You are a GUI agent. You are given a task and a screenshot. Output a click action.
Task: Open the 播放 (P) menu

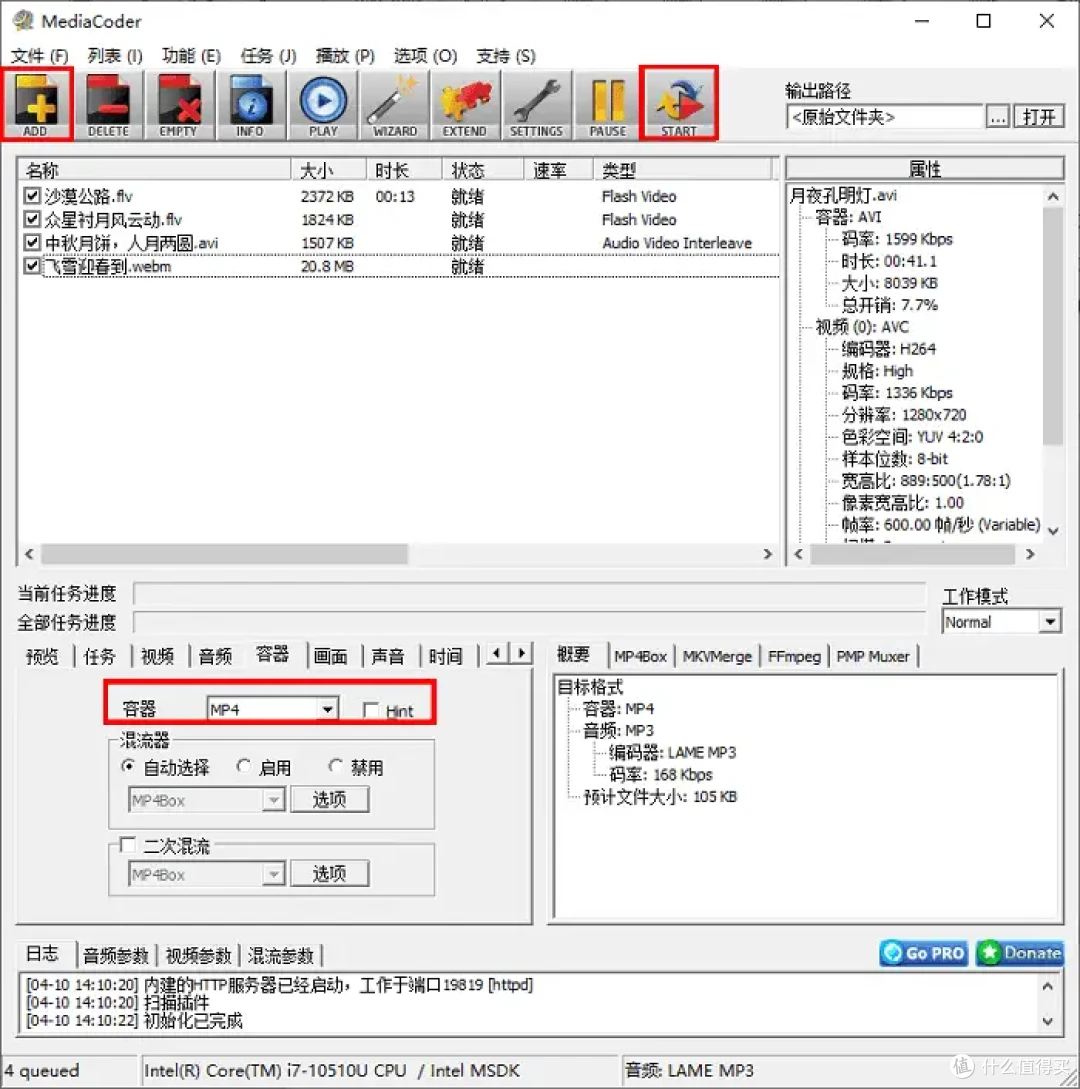pos(344,56)
